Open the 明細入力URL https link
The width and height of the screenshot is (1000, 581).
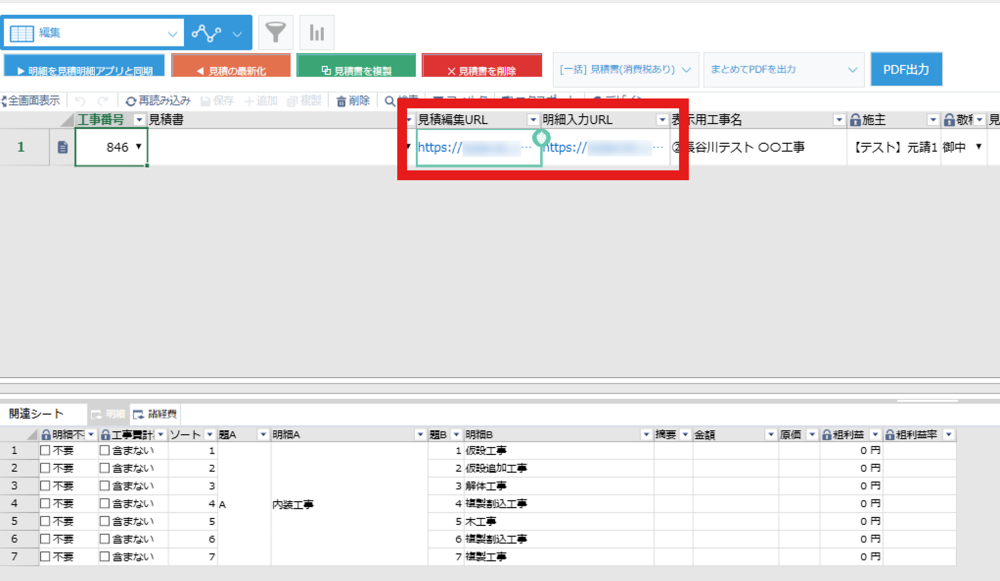click(x=603, y=147)
